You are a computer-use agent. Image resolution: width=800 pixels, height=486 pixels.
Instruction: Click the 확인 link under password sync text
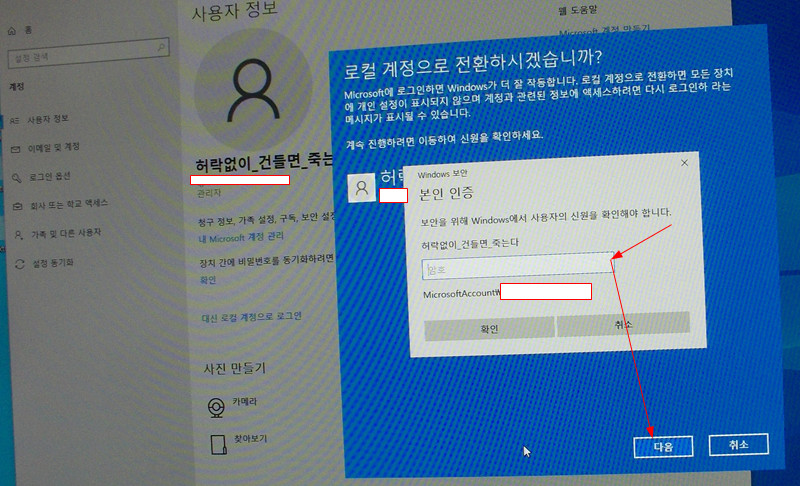point(208,280)
